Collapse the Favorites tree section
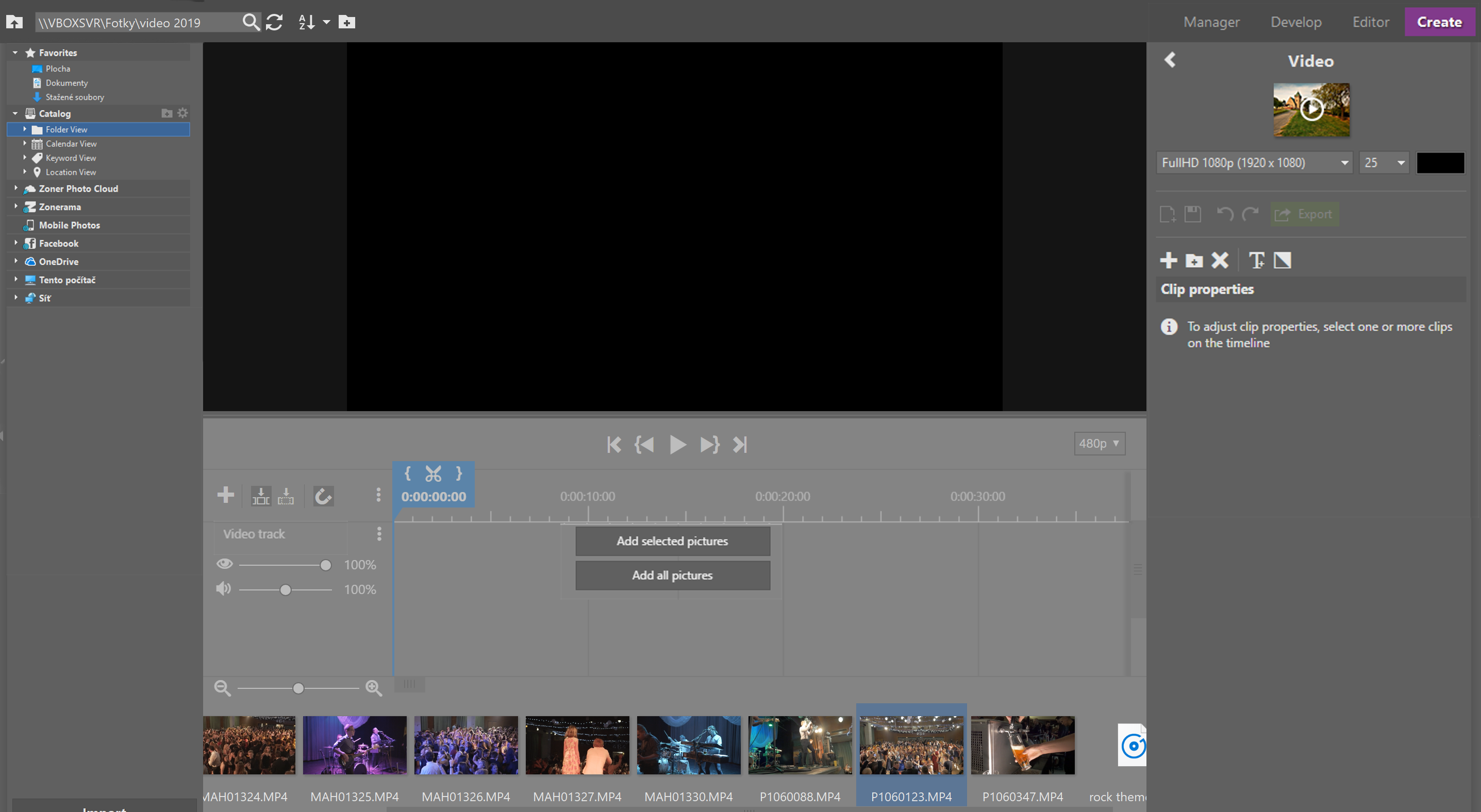 coord(15,52)
